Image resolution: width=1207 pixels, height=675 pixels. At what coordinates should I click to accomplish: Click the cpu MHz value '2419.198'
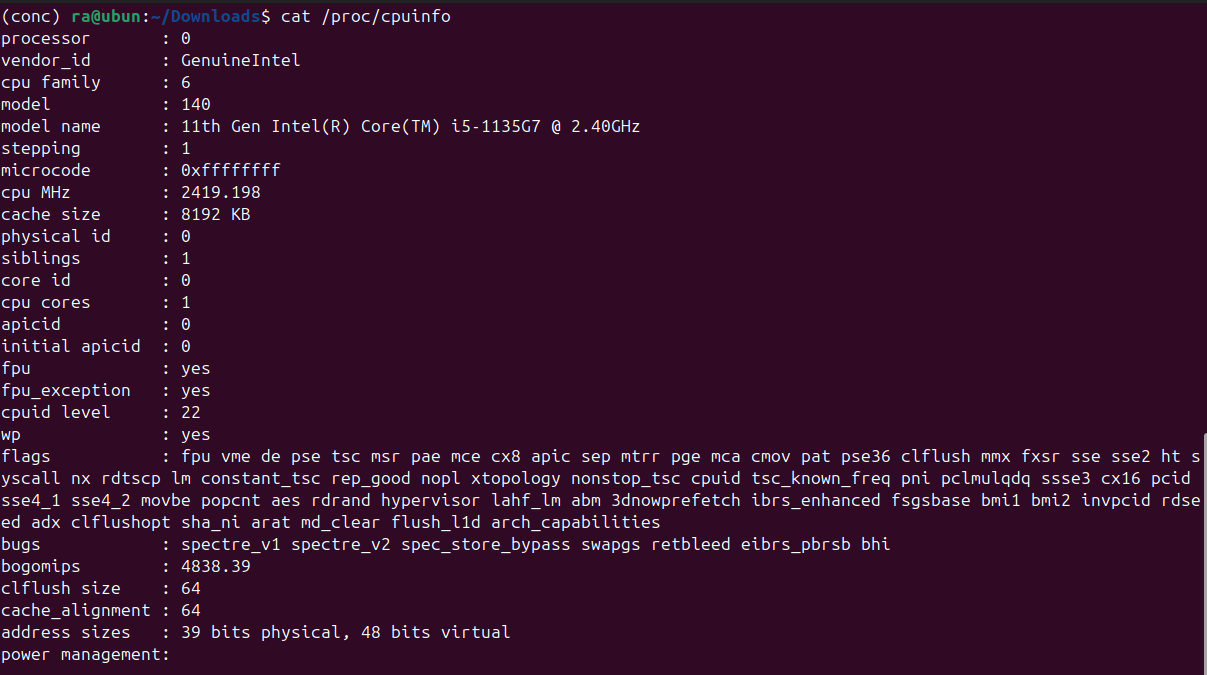point(220,192)
